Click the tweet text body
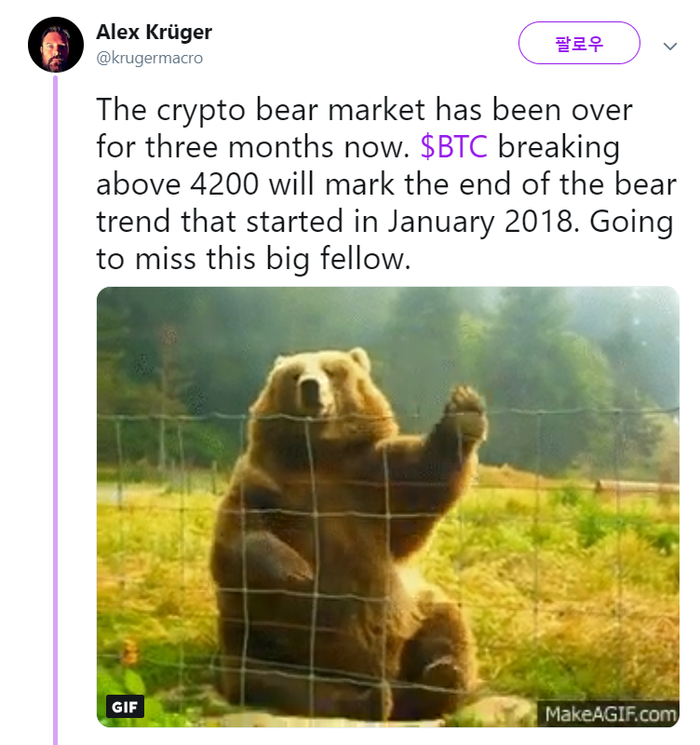The width and height of the screenshot is (700, 745). tap(386, 183)
